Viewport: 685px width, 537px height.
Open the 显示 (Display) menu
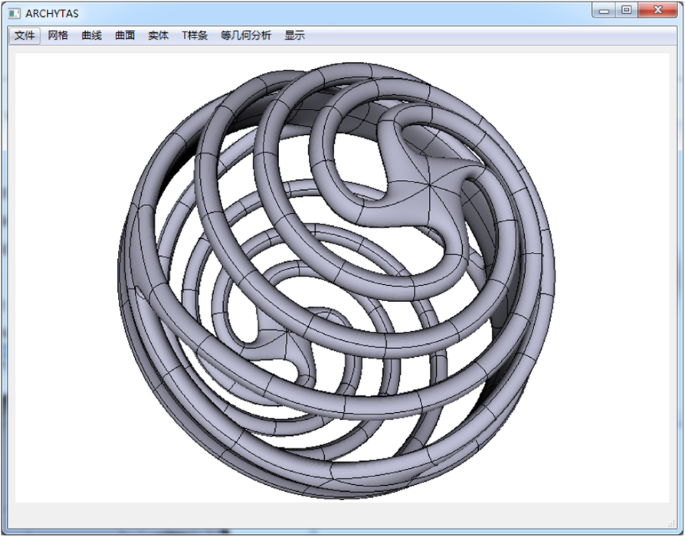pyautogui.click(x=294, y=35)
